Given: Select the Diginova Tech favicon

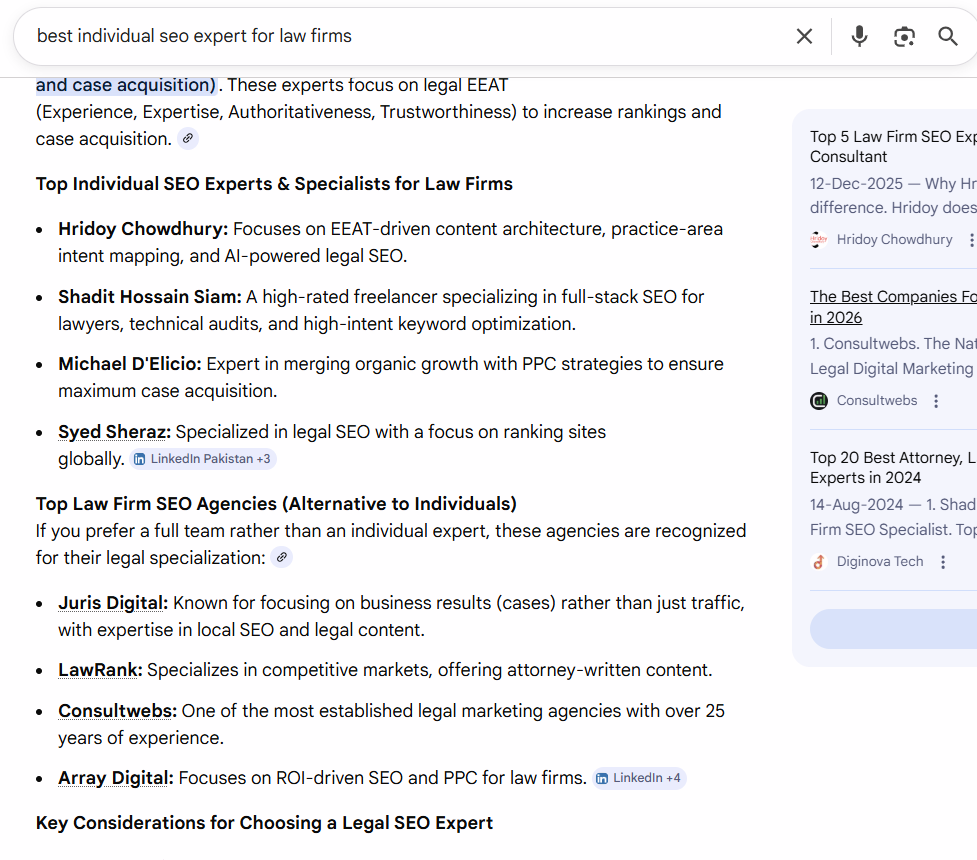Looking at the screenshot, I should [818, 561].
